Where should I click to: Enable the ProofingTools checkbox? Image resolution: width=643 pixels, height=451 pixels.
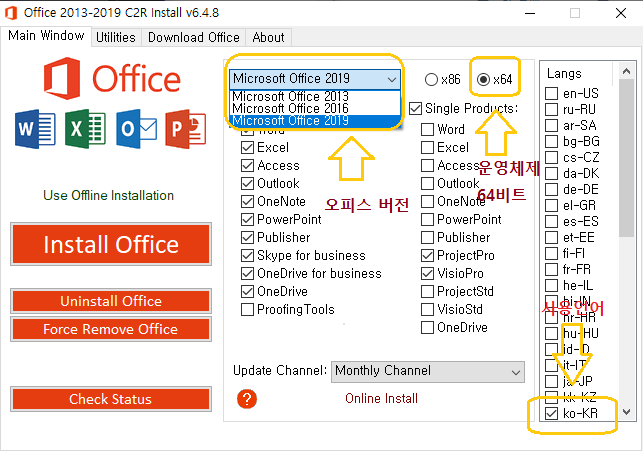pyautogui.click(x=247, y=310)
